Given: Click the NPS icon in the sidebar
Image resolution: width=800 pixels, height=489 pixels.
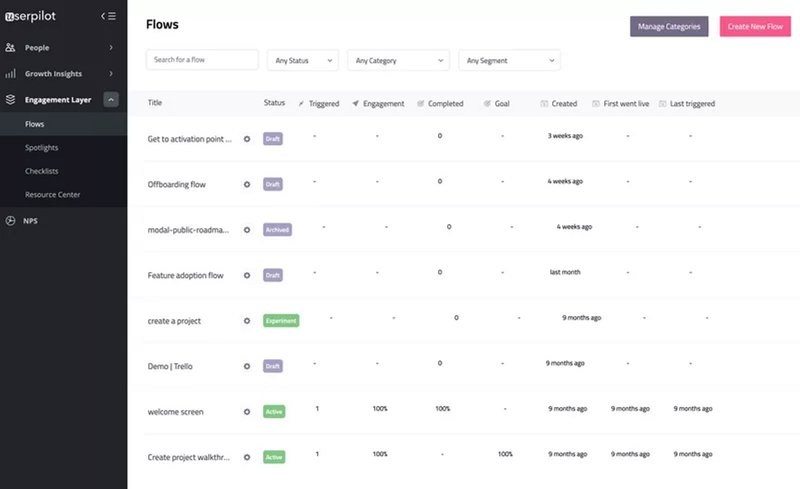Looking at the screenshot, I should coord(10,220).
